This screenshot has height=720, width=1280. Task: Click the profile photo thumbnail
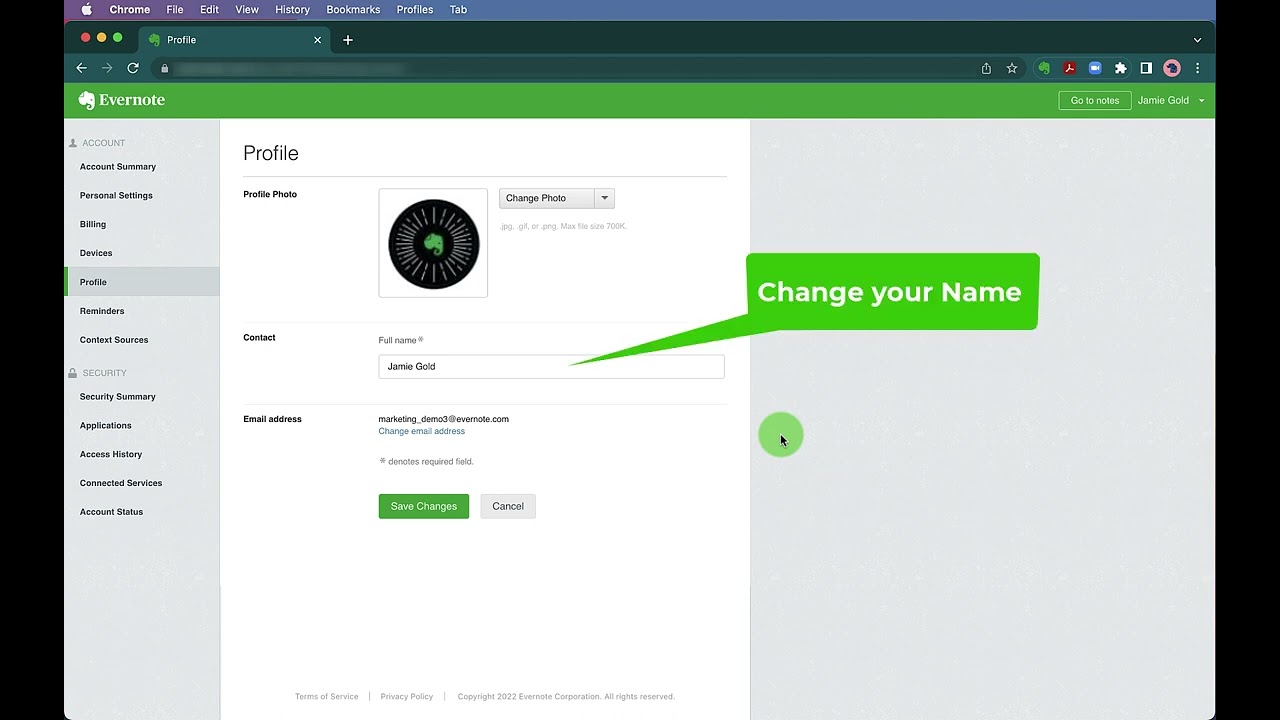click(x=433, y=243)
